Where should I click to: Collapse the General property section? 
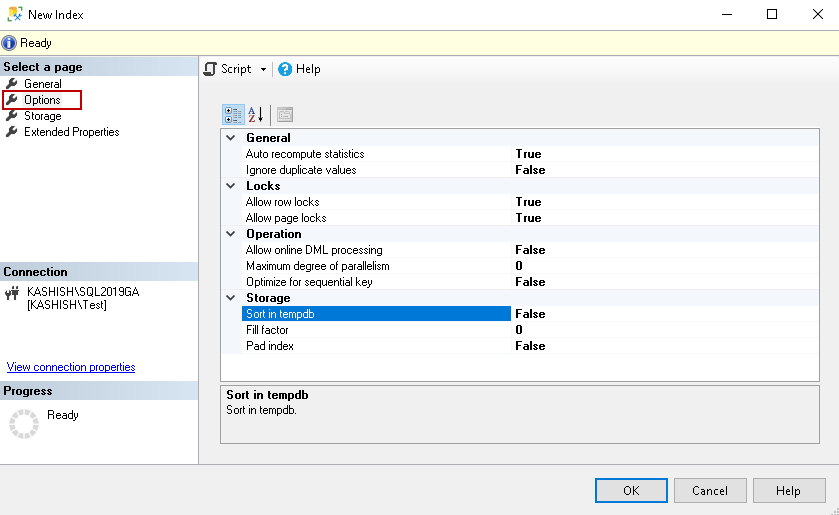tap(231, 138)
